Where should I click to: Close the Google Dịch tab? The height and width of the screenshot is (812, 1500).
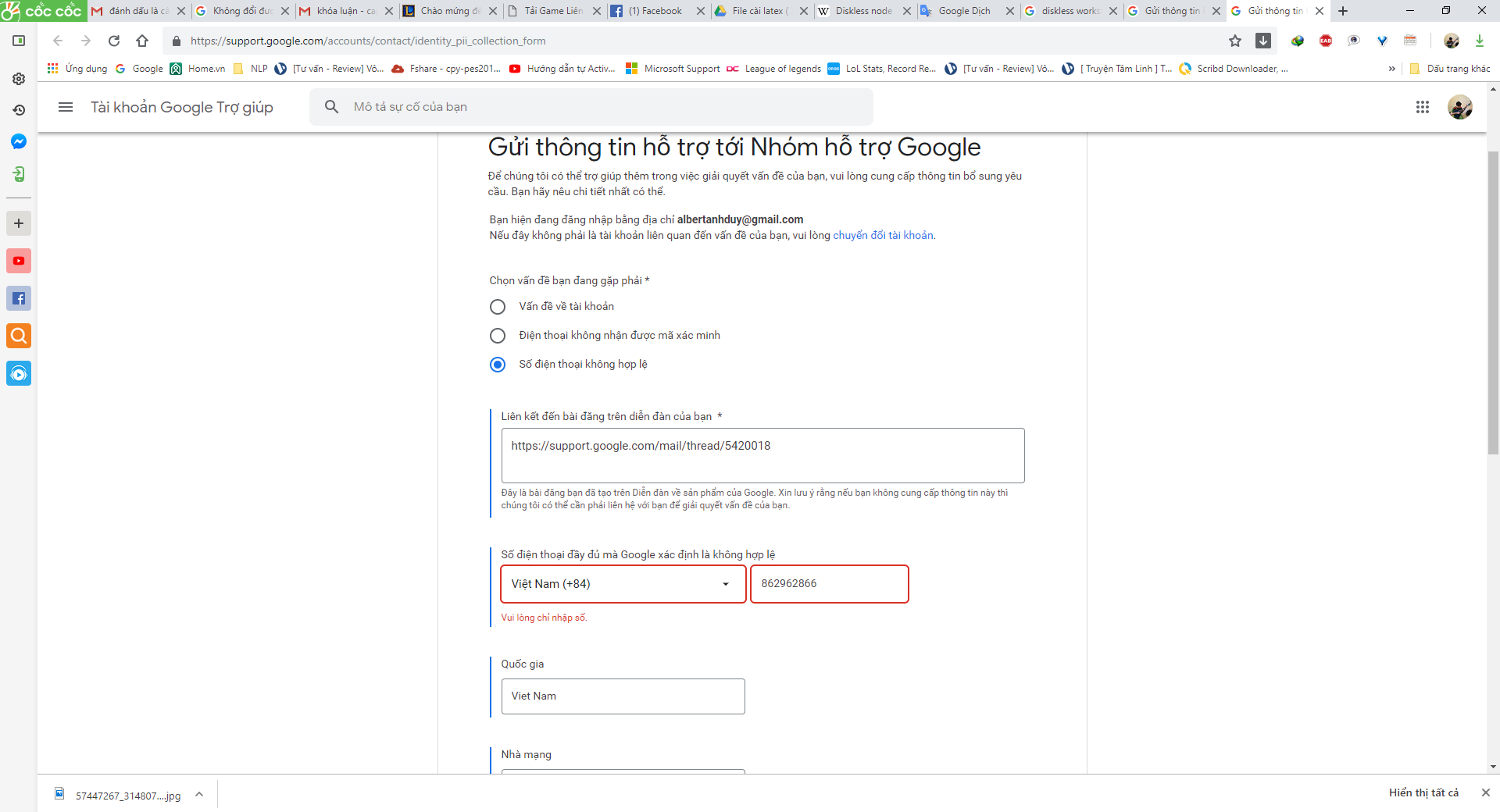(x=1010, y=11)
